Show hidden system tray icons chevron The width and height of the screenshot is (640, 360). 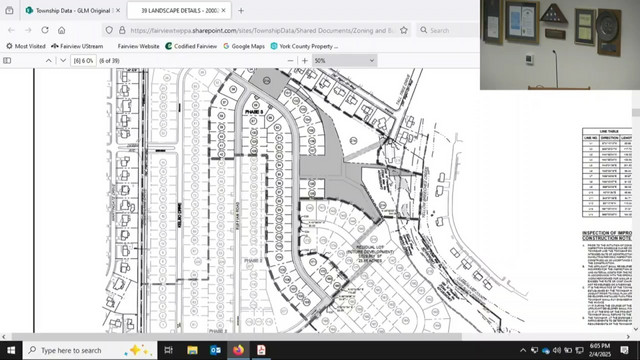[x=523, y=350]
